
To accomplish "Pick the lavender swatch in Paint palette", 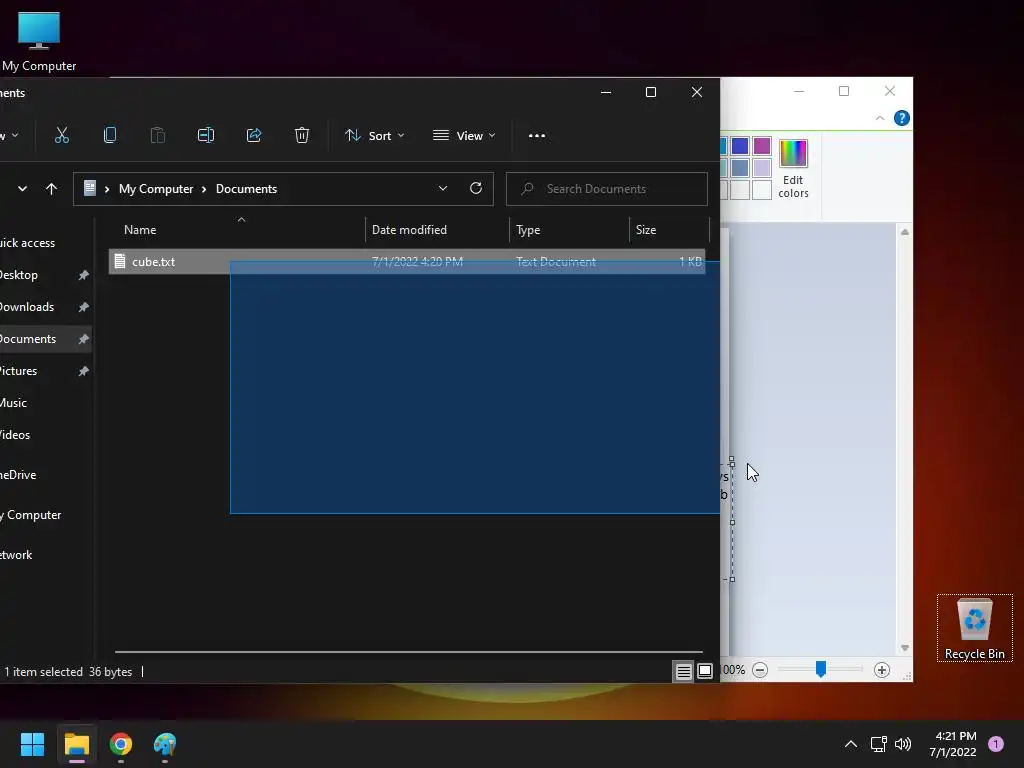I will click(762, 168).
